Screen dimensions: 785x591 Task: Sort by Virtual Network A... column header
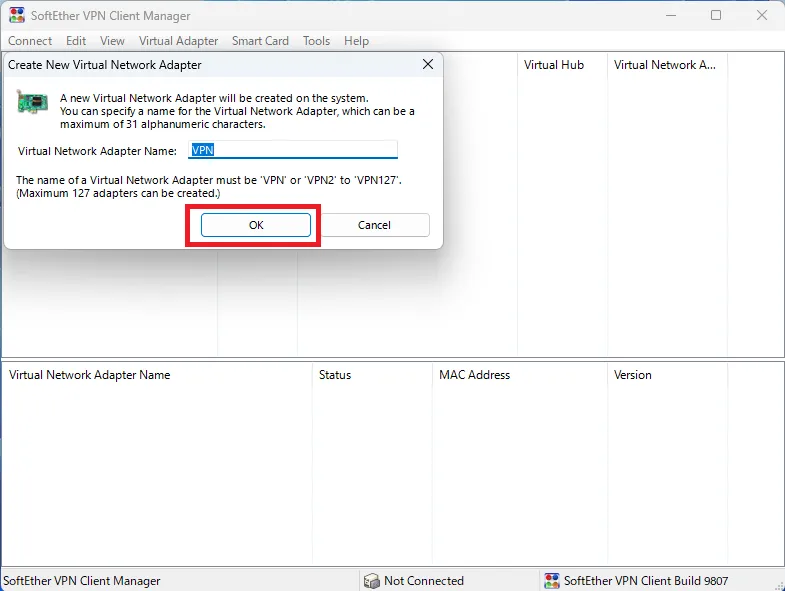point(667,65)
